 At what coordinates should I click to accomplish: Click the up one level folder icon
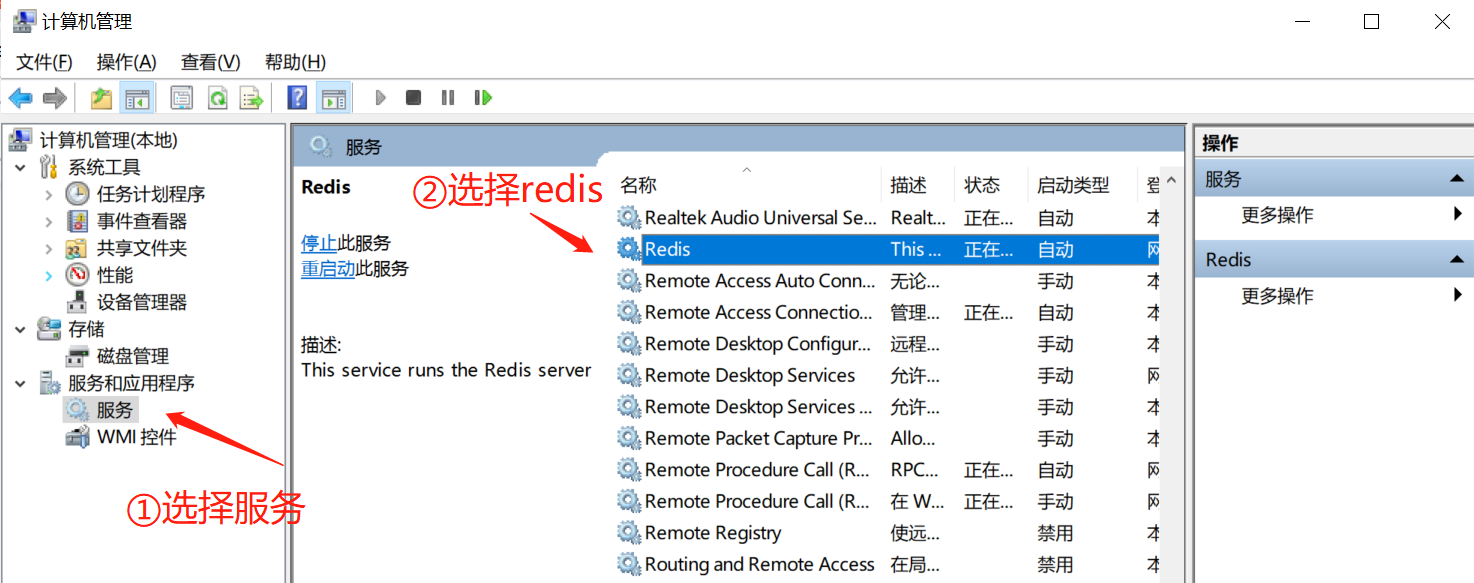101,97
